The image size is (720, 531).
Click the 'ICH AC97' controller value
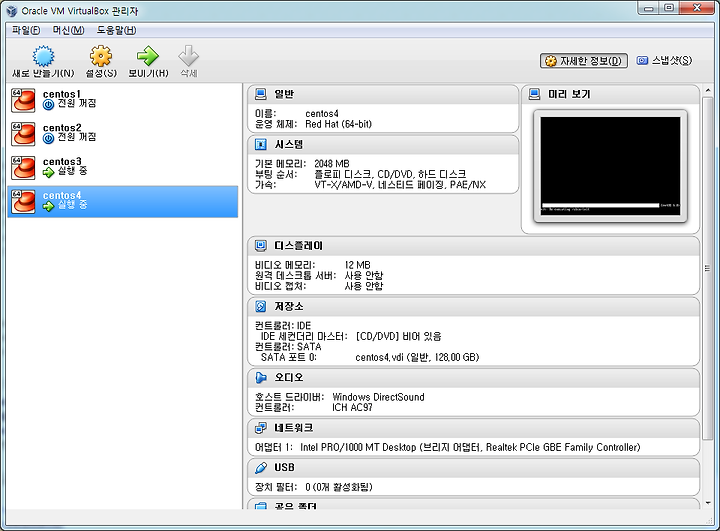352,408
